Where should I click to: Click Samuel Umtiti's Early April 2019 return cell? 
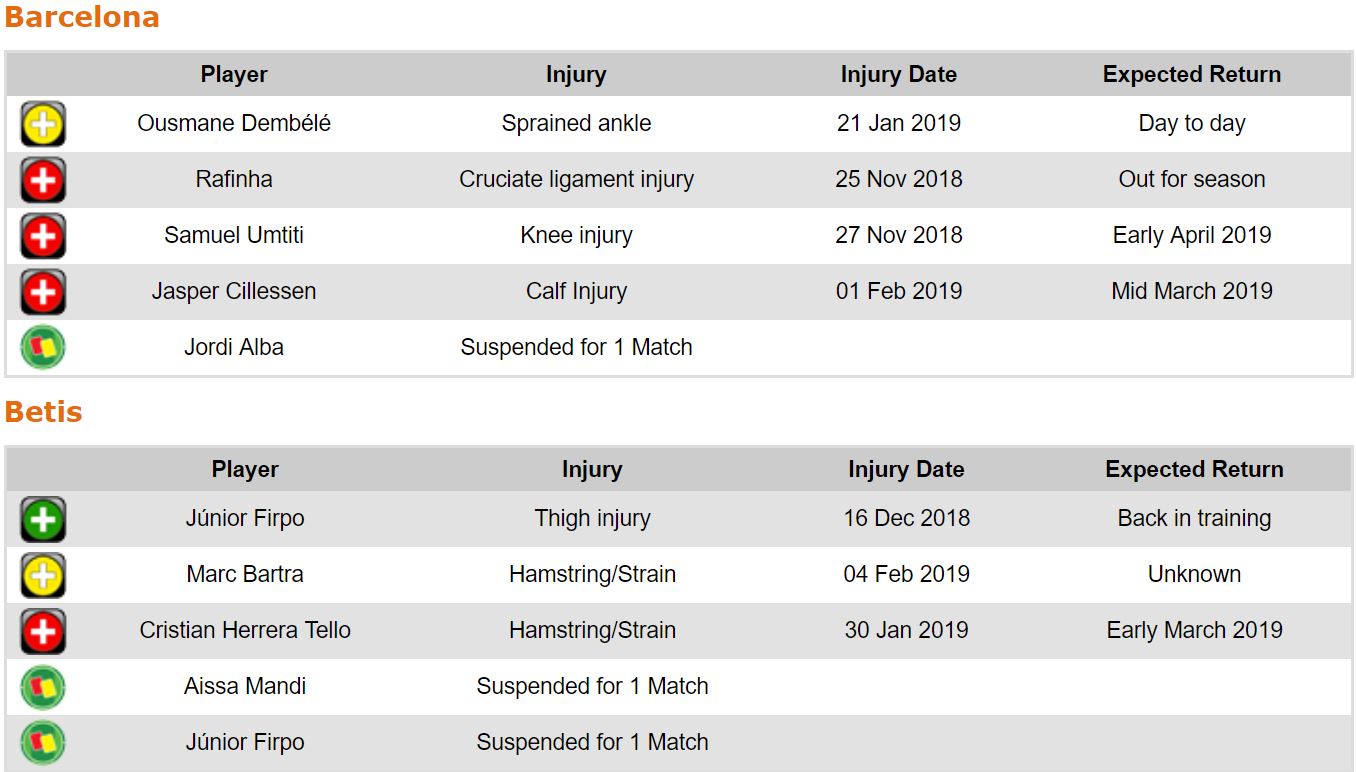[x=1192, y=236]
